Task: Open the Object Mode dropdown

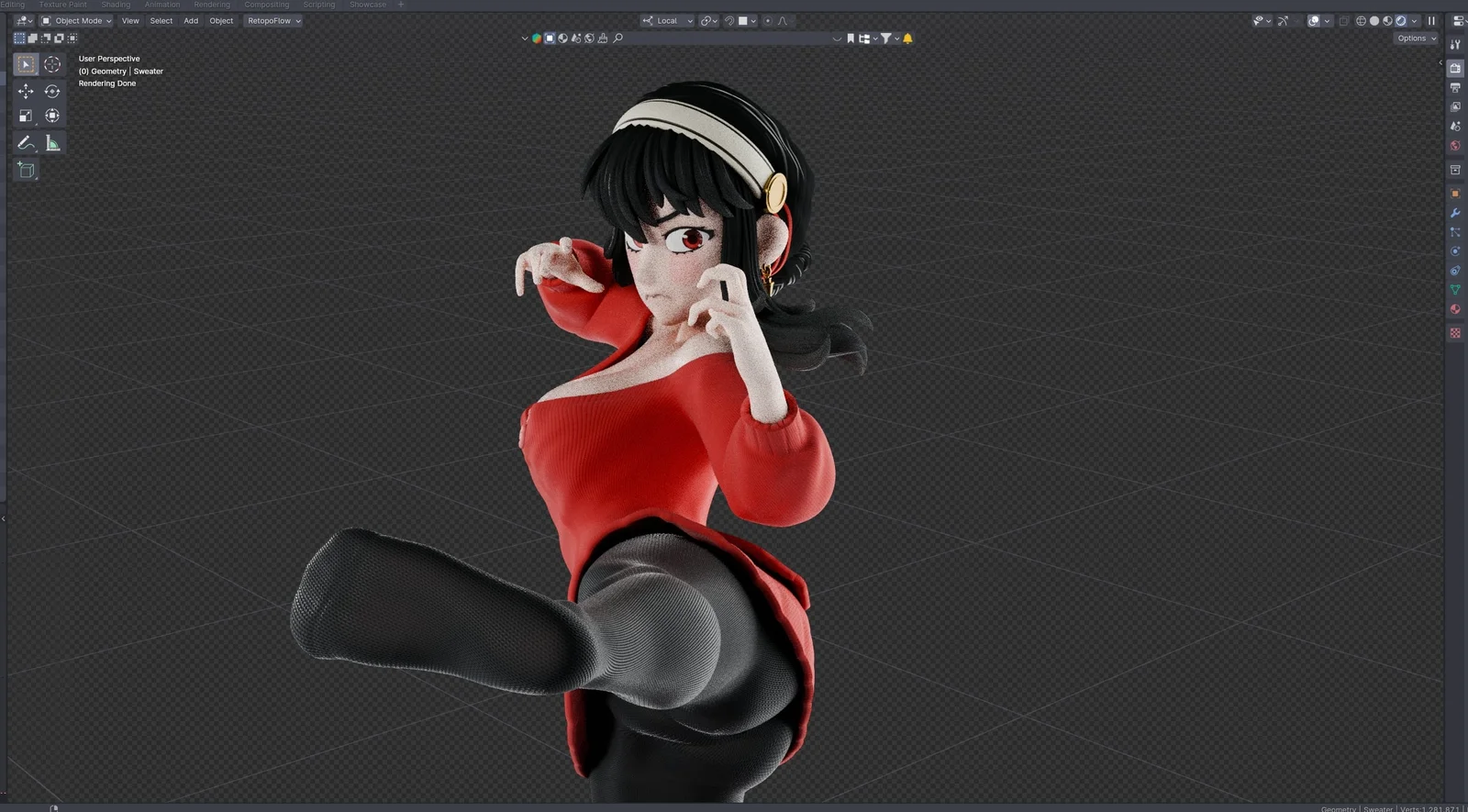Action: pyautogui.click(x=76, y=20)
